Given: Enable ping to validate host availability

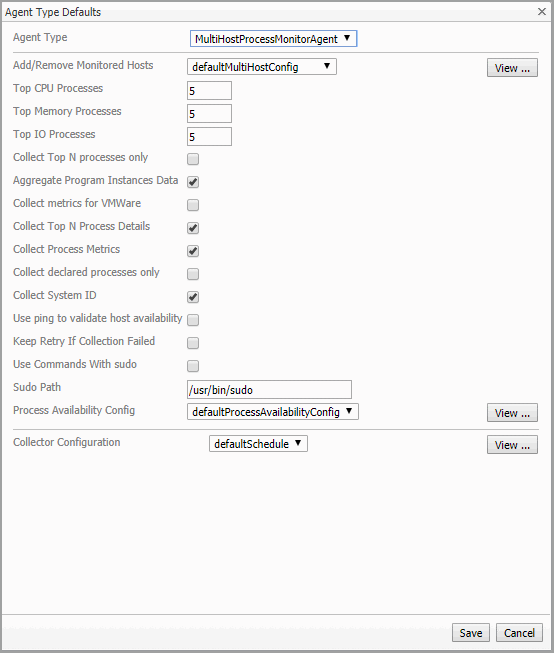Looking at the screenshot, I should coord(193,320).
